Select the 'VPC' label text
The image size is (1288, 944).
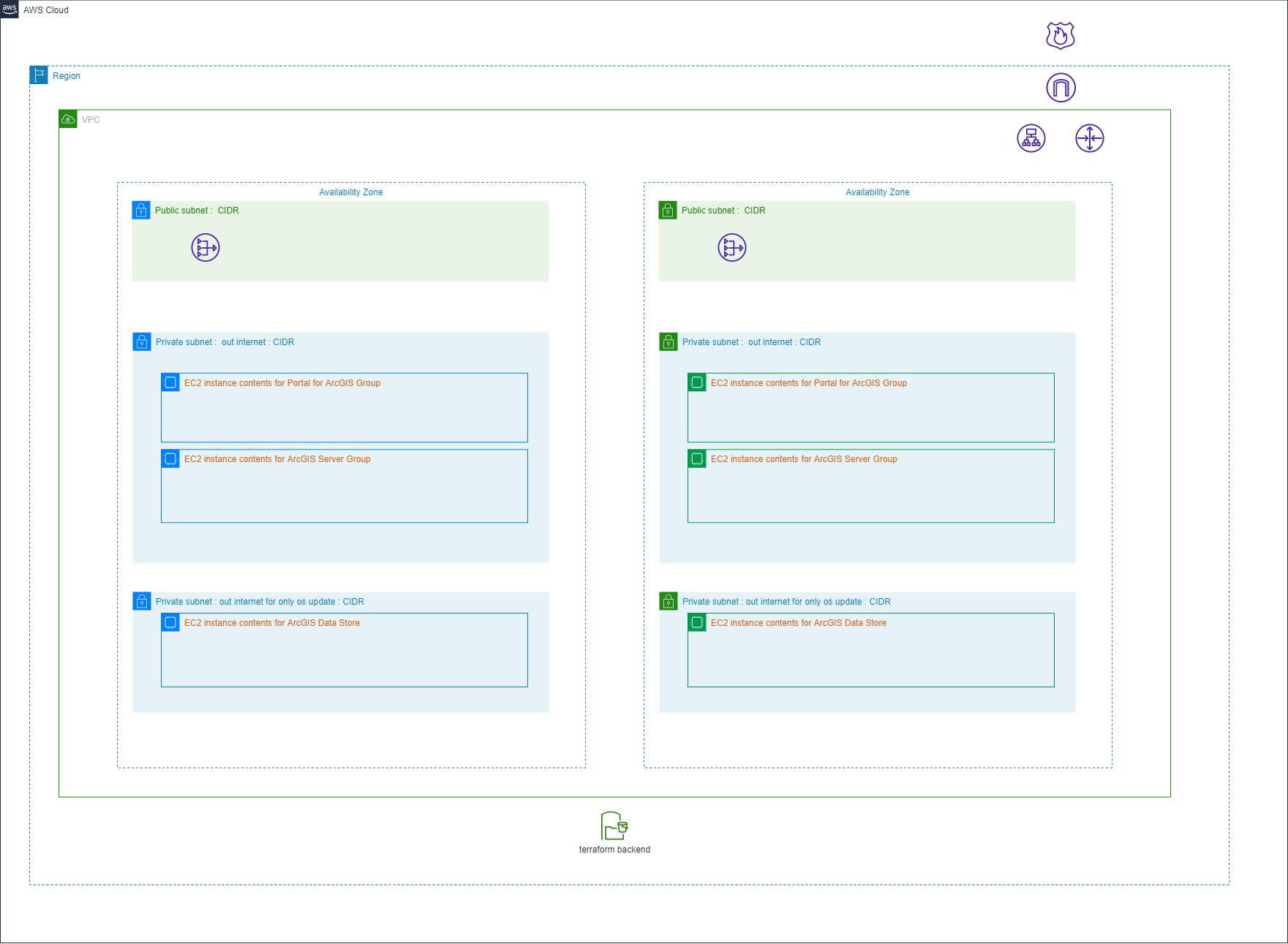(91, 120)
